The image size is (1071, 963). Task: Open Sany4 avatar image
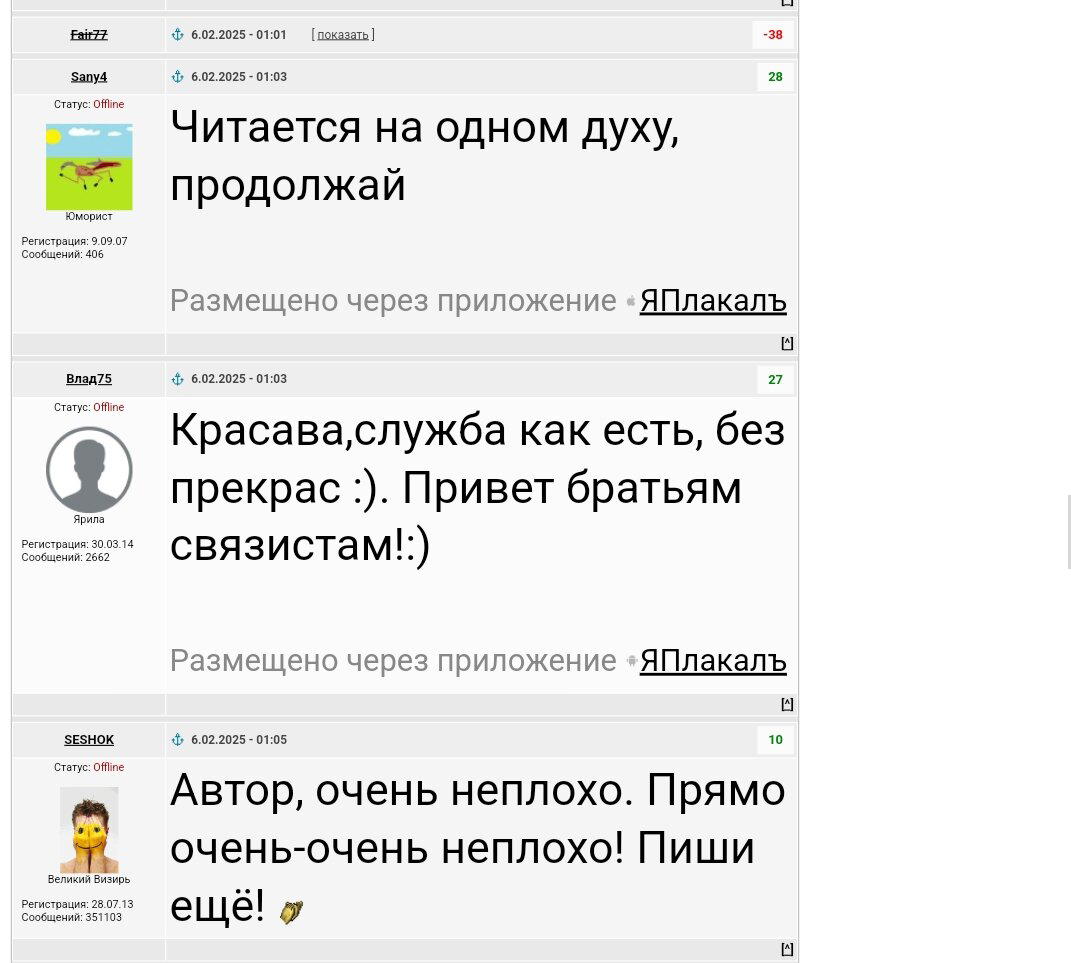tap(89, 167)
